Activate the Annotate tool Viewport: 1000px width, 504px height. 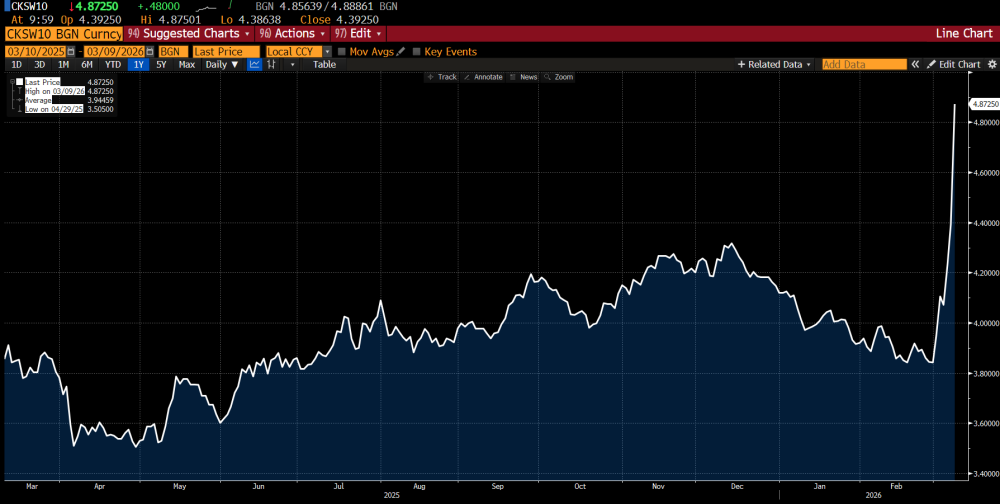pos(486,77)
